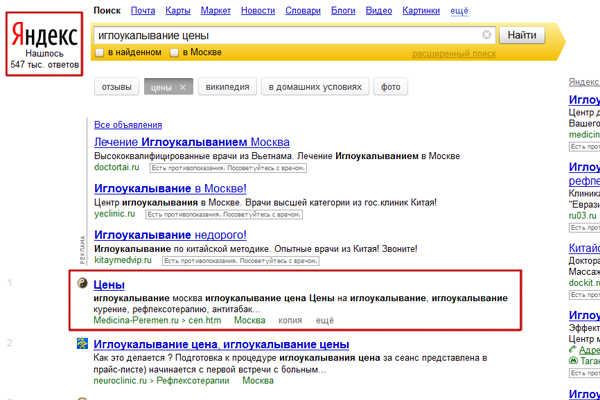The width and height of the screenshot is (600, 400).
Task: Click the 'neuroclinic.ru > Рефлексотерапии' URL
Action: (x=161, y=380)
